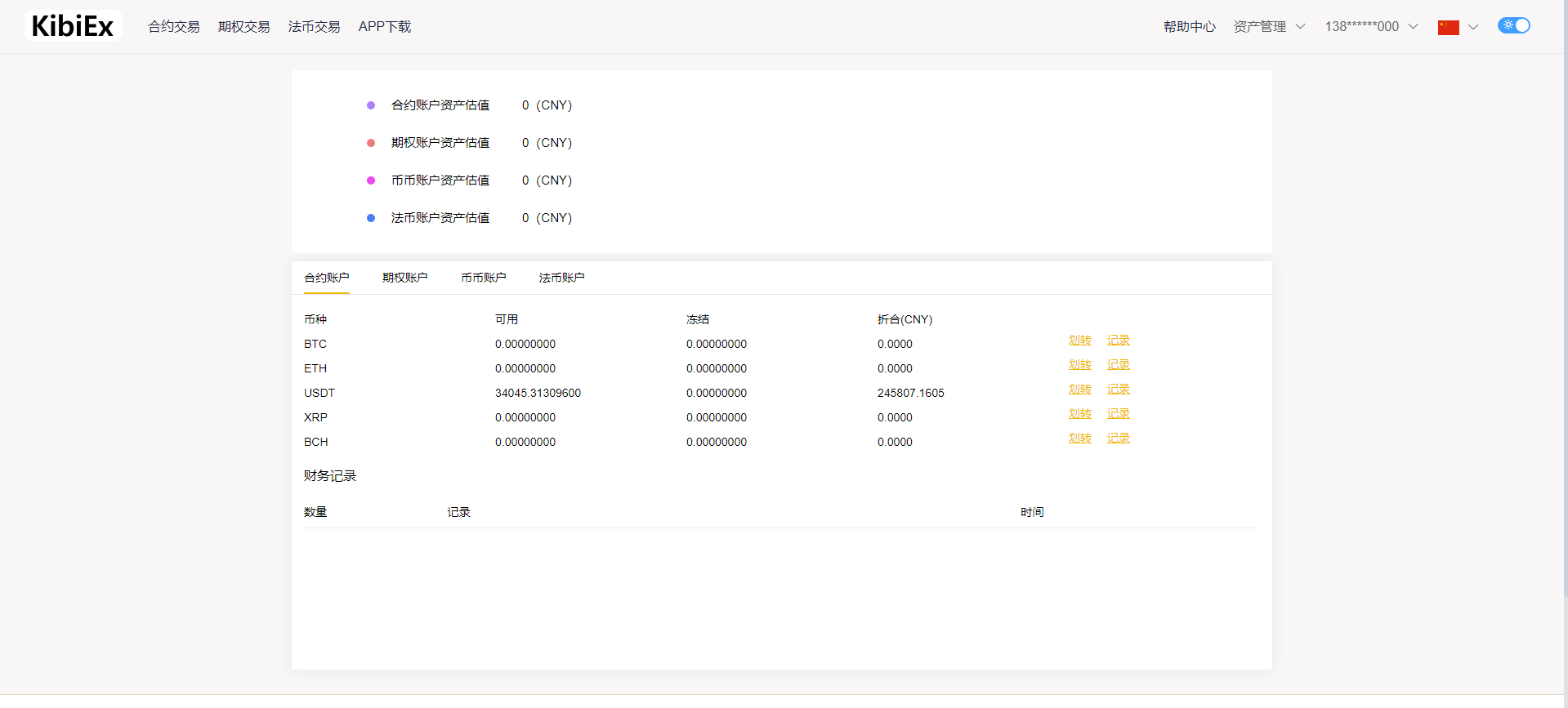Click 记录 link in the ETH row

1119,364
